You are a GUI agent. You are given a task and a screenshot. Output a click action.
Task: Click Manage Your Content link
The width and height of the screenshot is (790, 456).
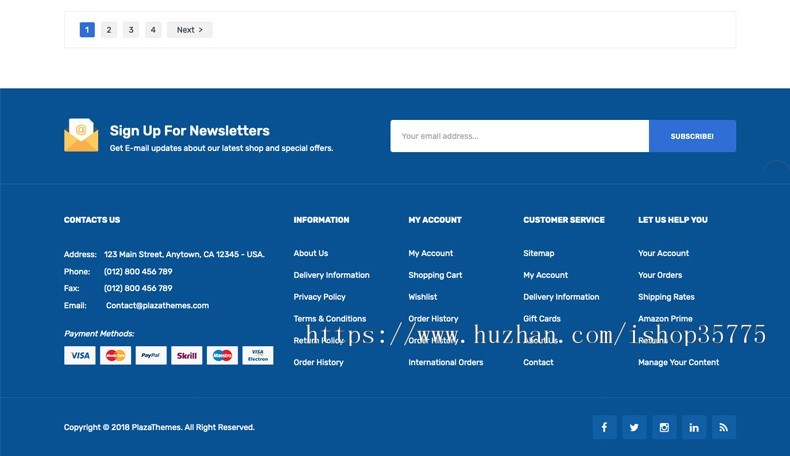[678, 362]
